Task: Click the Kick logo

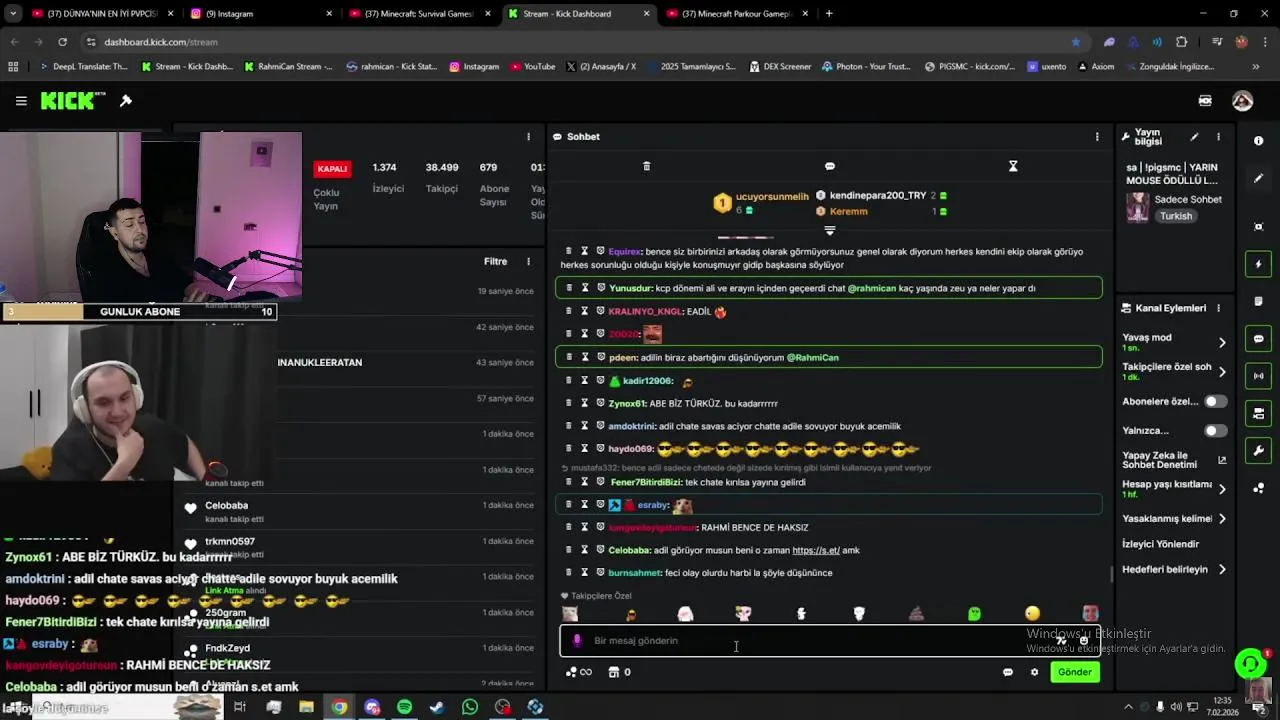Action: pos(73,101)
